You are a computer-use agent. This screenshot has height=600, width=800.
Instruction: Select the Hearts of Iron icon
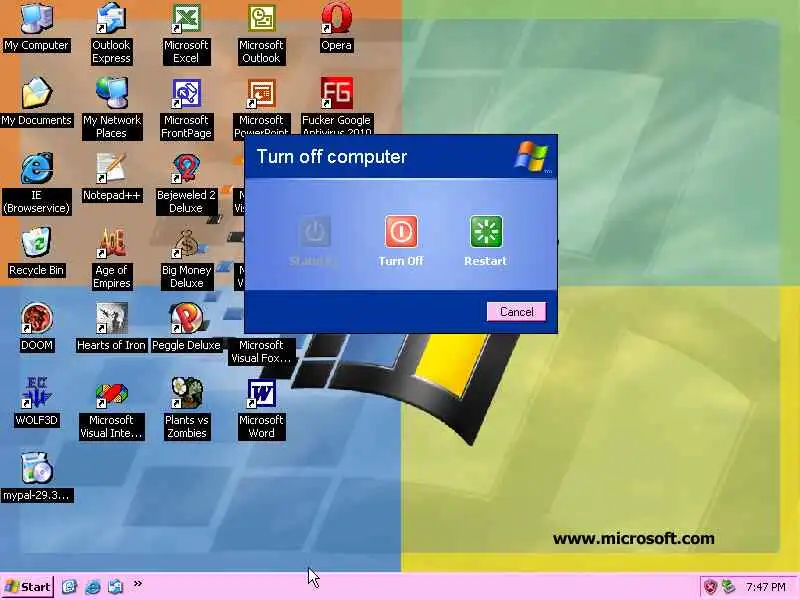(111, 318)
